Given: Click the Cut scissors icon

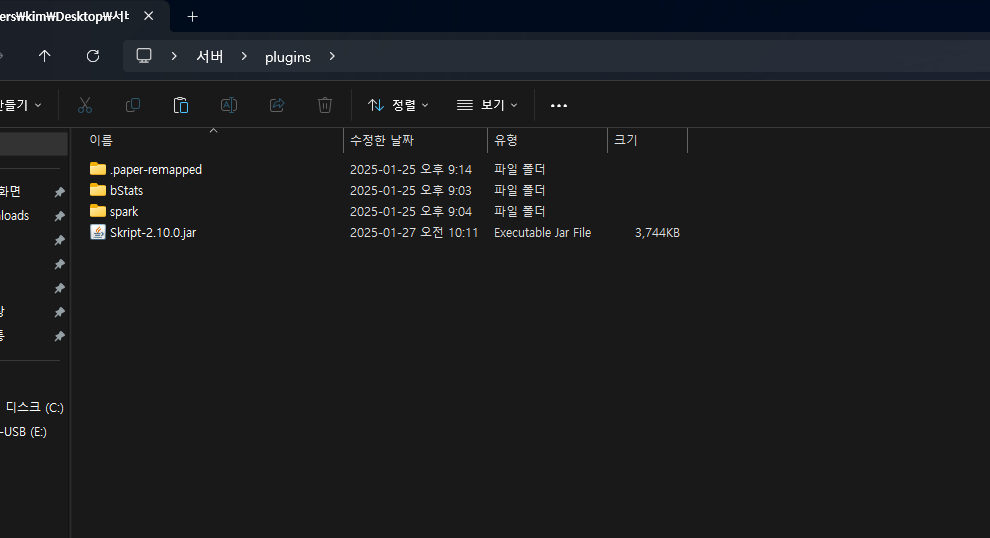Looking at the screenshot, I should pyautogui.click(x=85, y=105).
